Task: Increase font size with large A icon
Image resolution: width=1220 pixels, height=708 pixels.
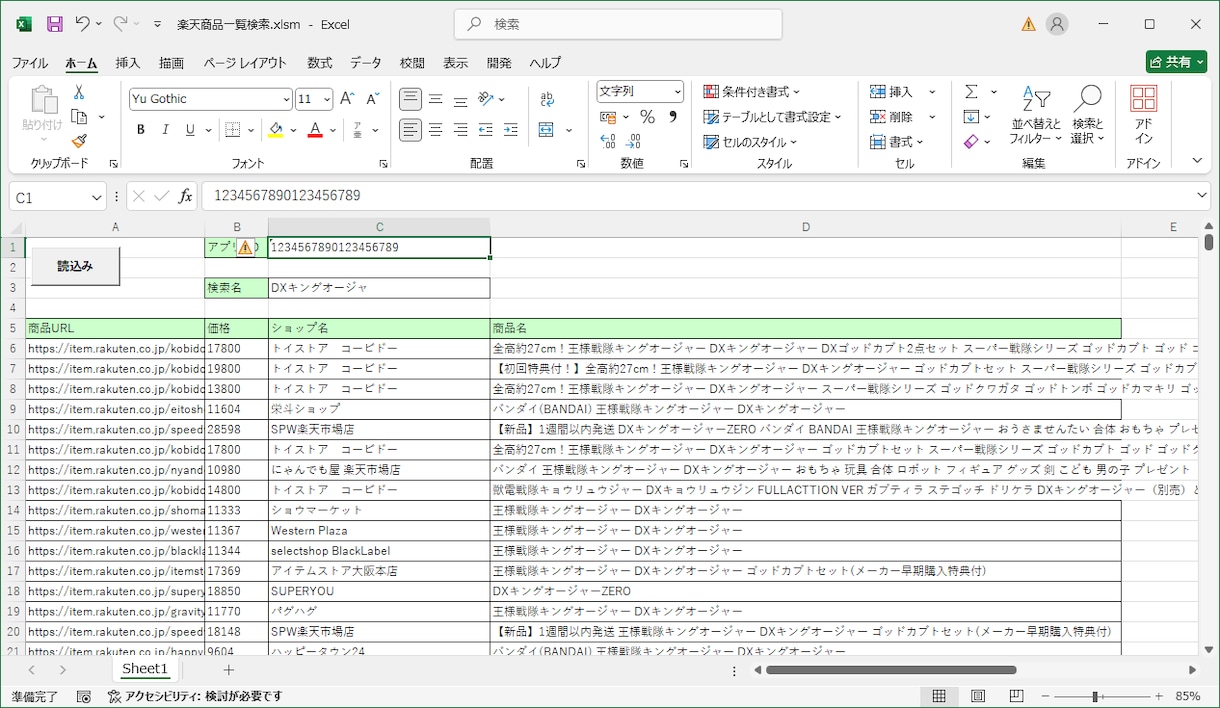Action: point(347,99)
